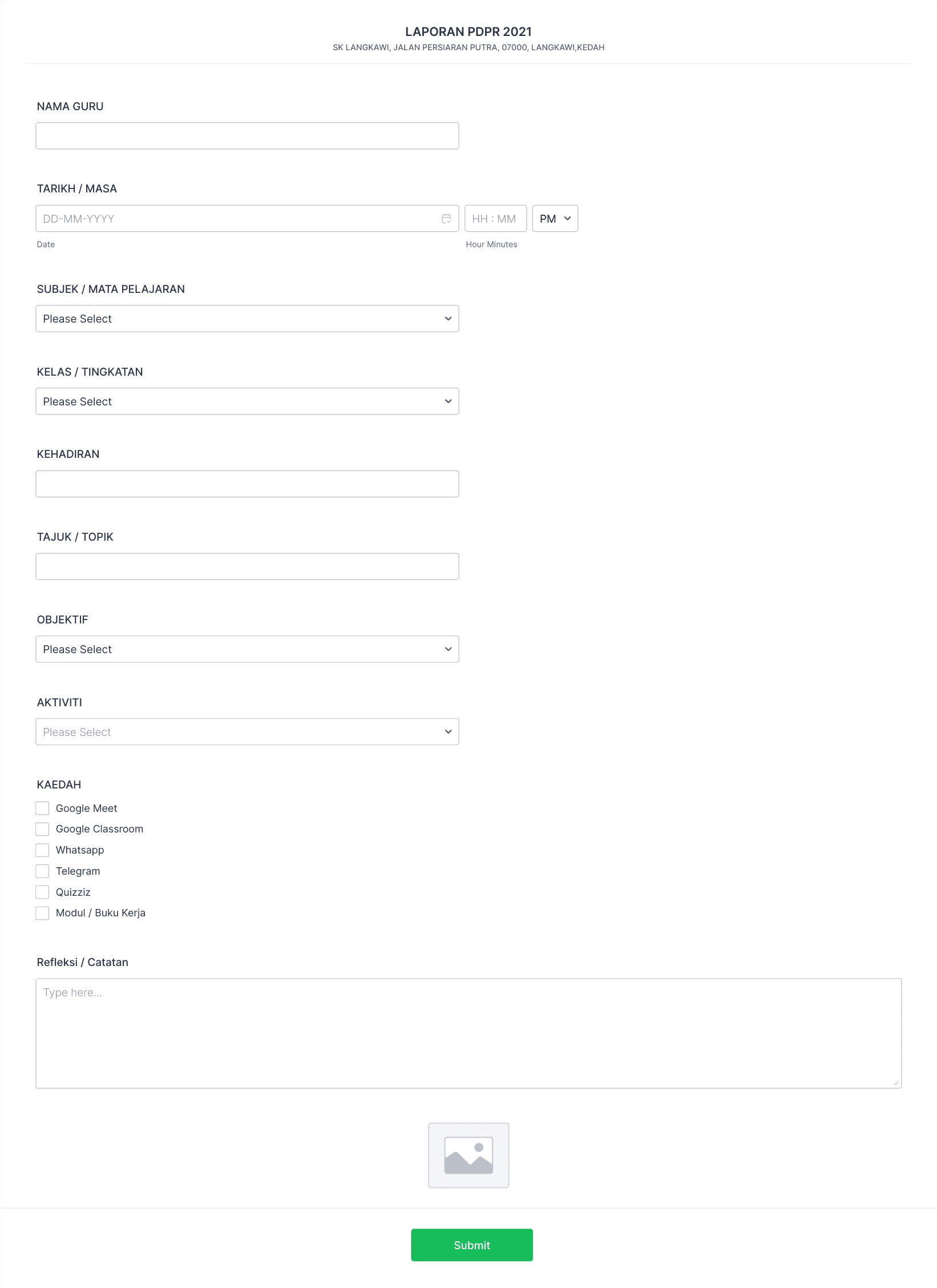The width and height of the screenshot is (937, 1288).
Task: Click into the TAJUK / TOPIK field
Action: pos(247,566)
